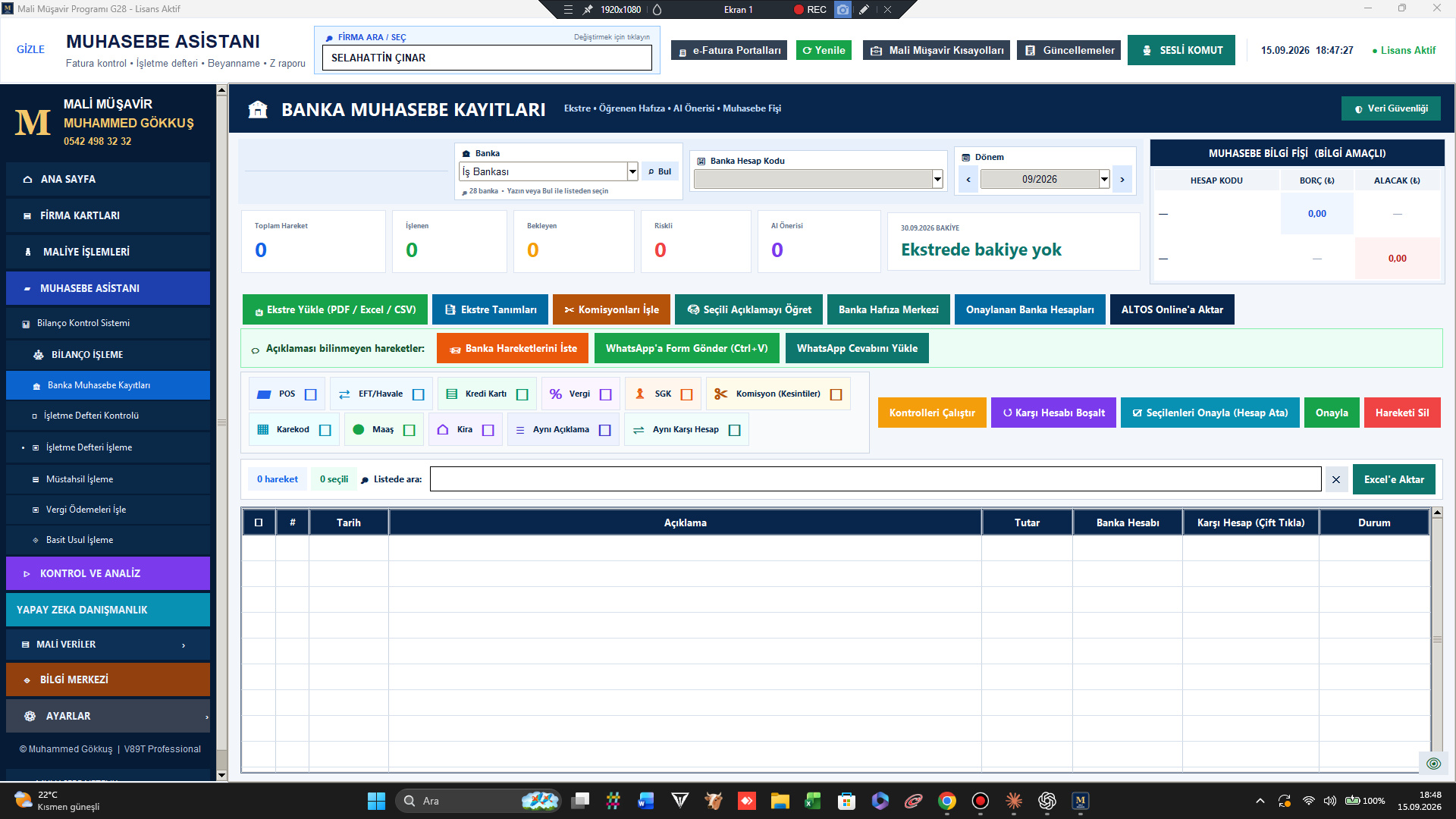Image resolution: width=1456 pixels, height=819 pixels.
Task: Expand the AYARLAR sidebar item
Action: pyautogui.click(x=108, y=716)
